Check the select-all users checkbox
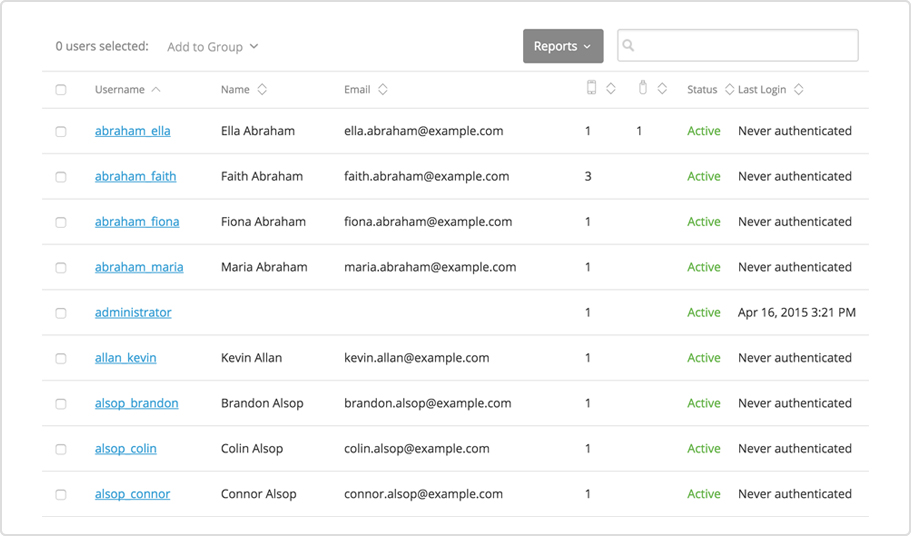Image resolution: width=911 pixels, height=536 pixels. (x=61, y=90)
